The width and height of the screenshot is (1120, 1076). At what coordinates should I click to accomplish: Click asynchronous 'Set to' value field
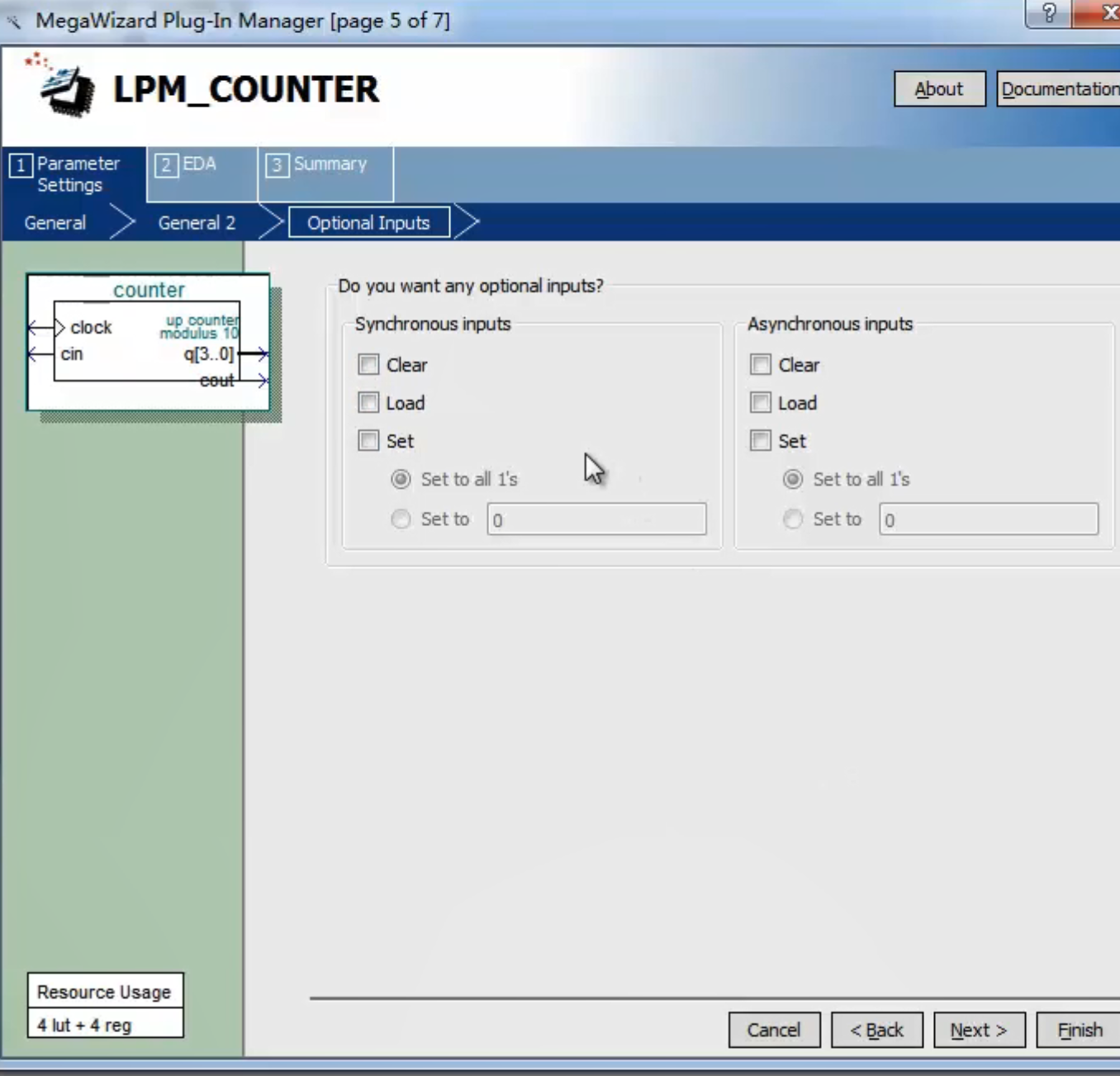tap(989, 519)
